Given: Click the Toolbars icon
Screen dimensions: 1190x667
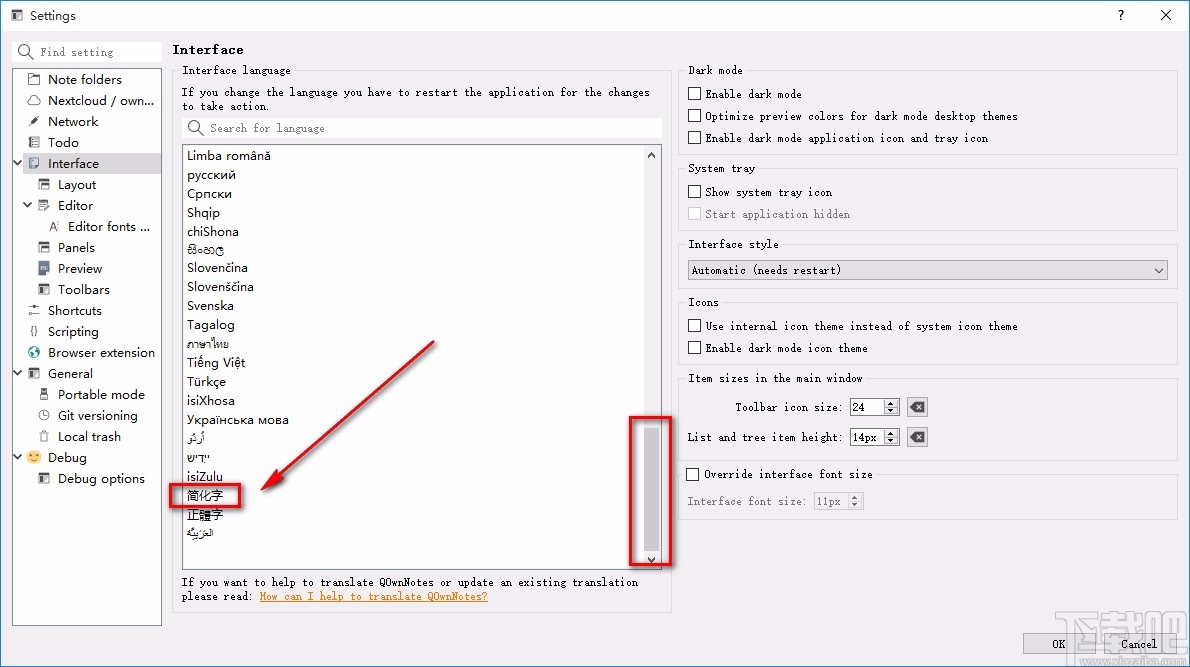Looking at the screenshot, I should click(44, 289).
